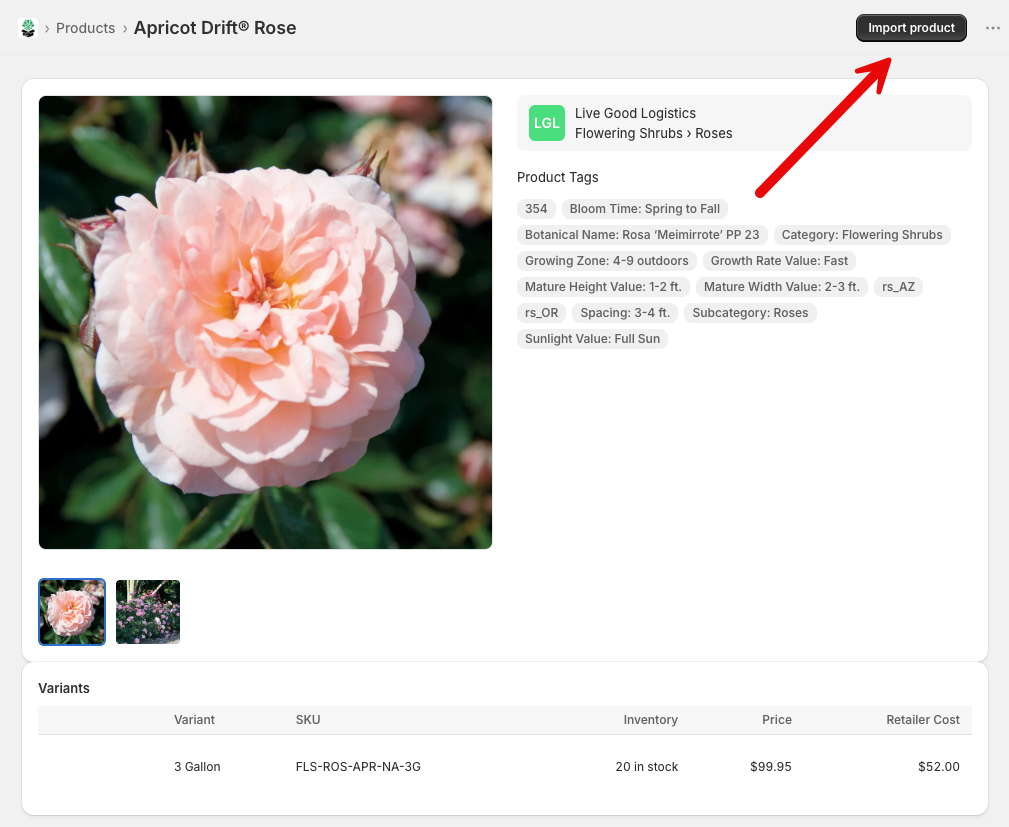
Task: Click the Category: Flowering Shrubs tag
Action: (x=862, y=235)
